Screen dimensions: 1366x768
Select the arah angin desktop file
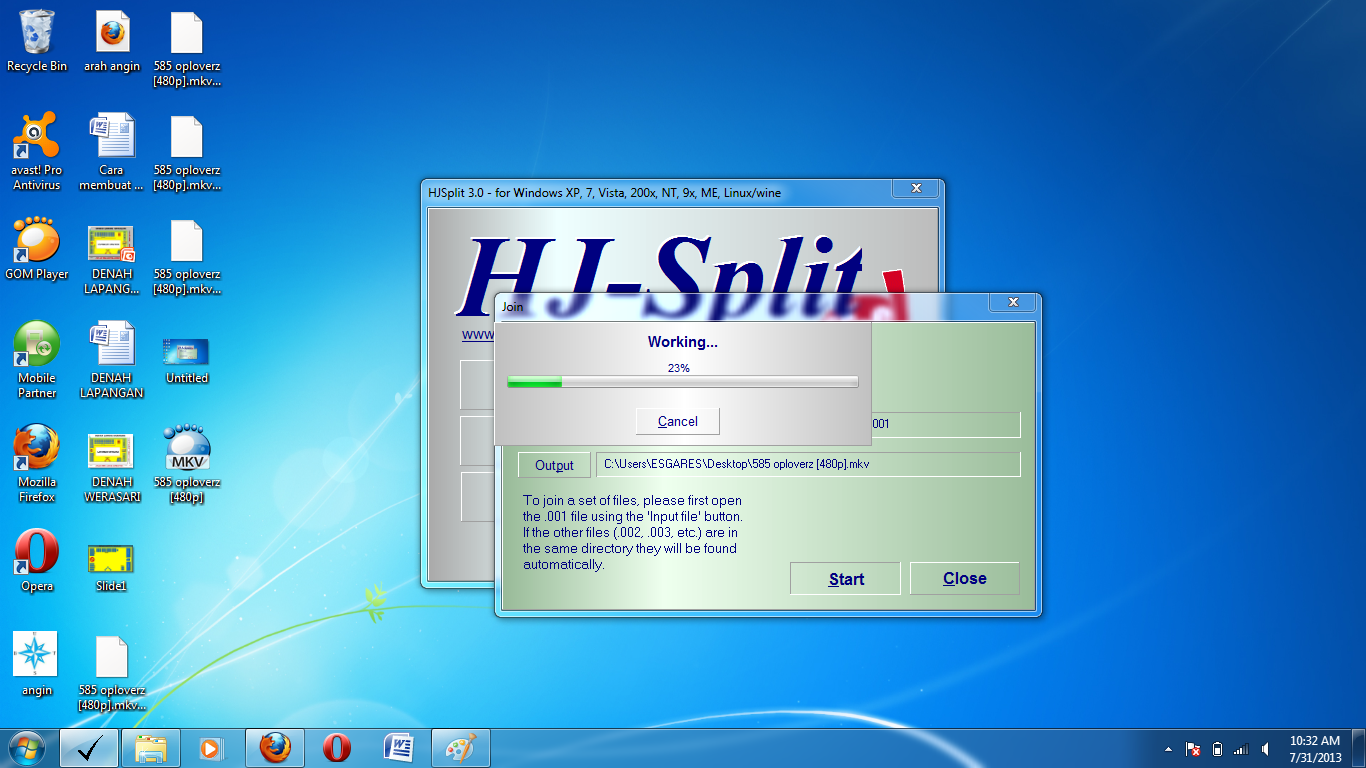(x=112, y=42)
